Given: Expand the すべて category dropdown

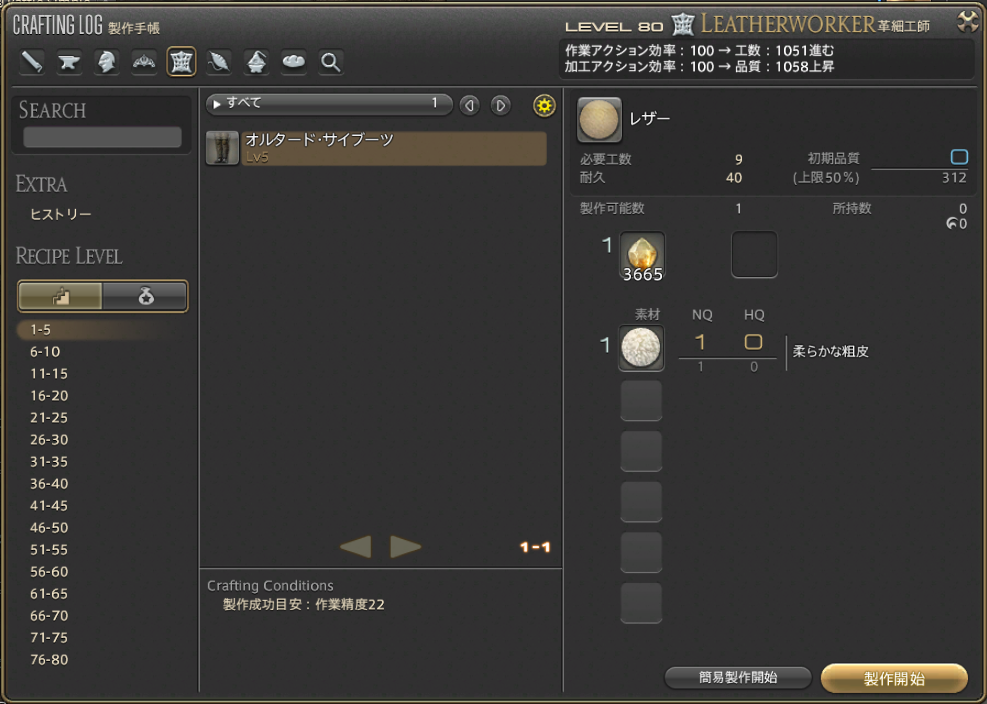Looking at the screenshot, I should coord(329,104).
